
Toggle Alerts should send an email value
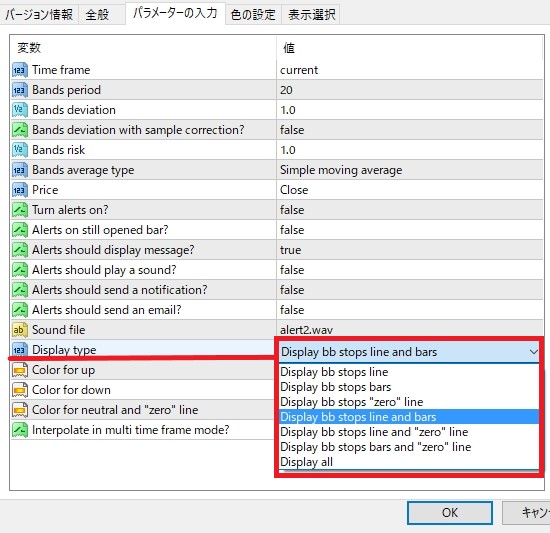410,310
